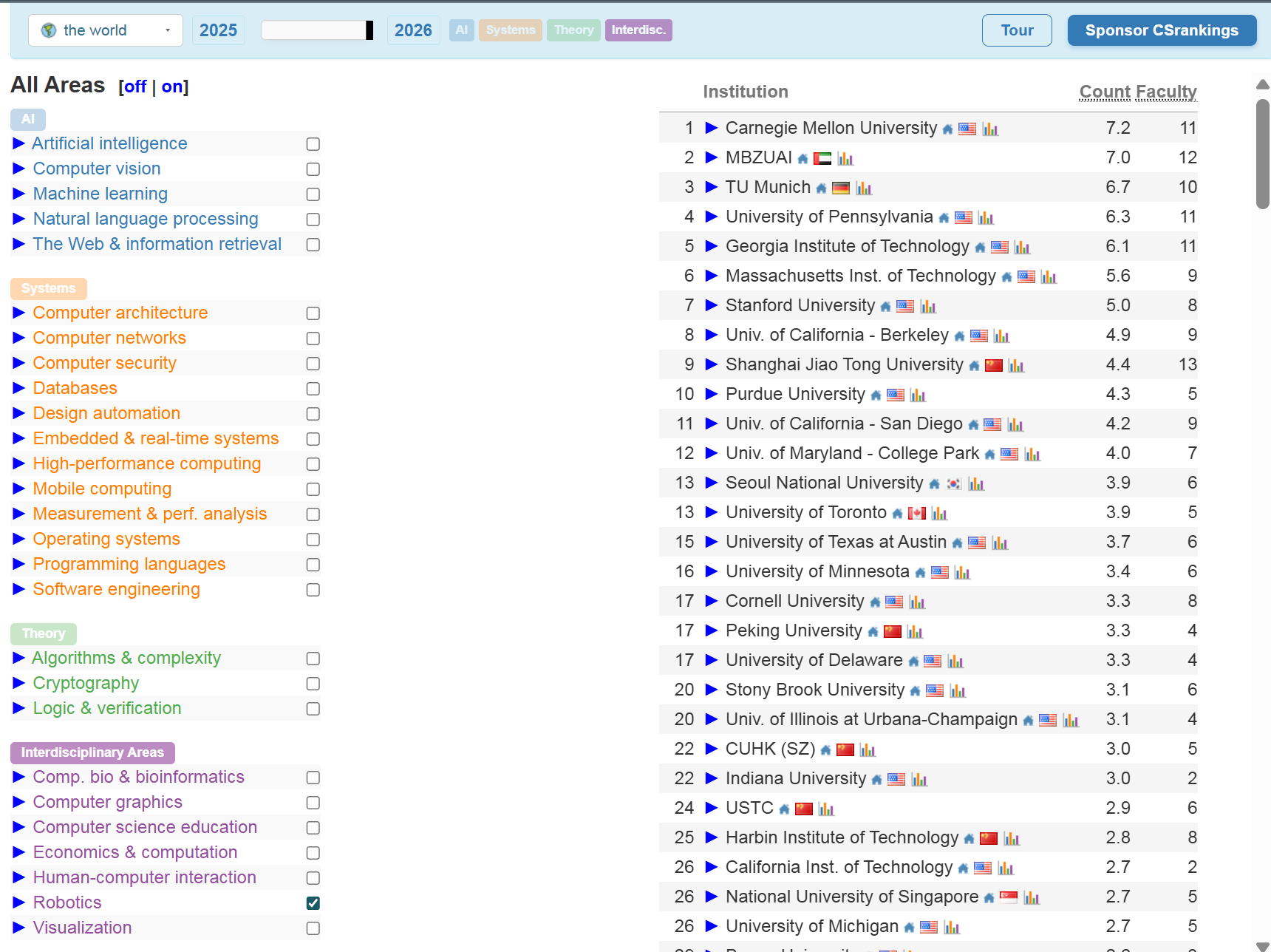Viewport: 1271px width, 952px height.
Task: Open TU Munich's bar chart icon
Action: pyautogui.click(x=864, y=188)
